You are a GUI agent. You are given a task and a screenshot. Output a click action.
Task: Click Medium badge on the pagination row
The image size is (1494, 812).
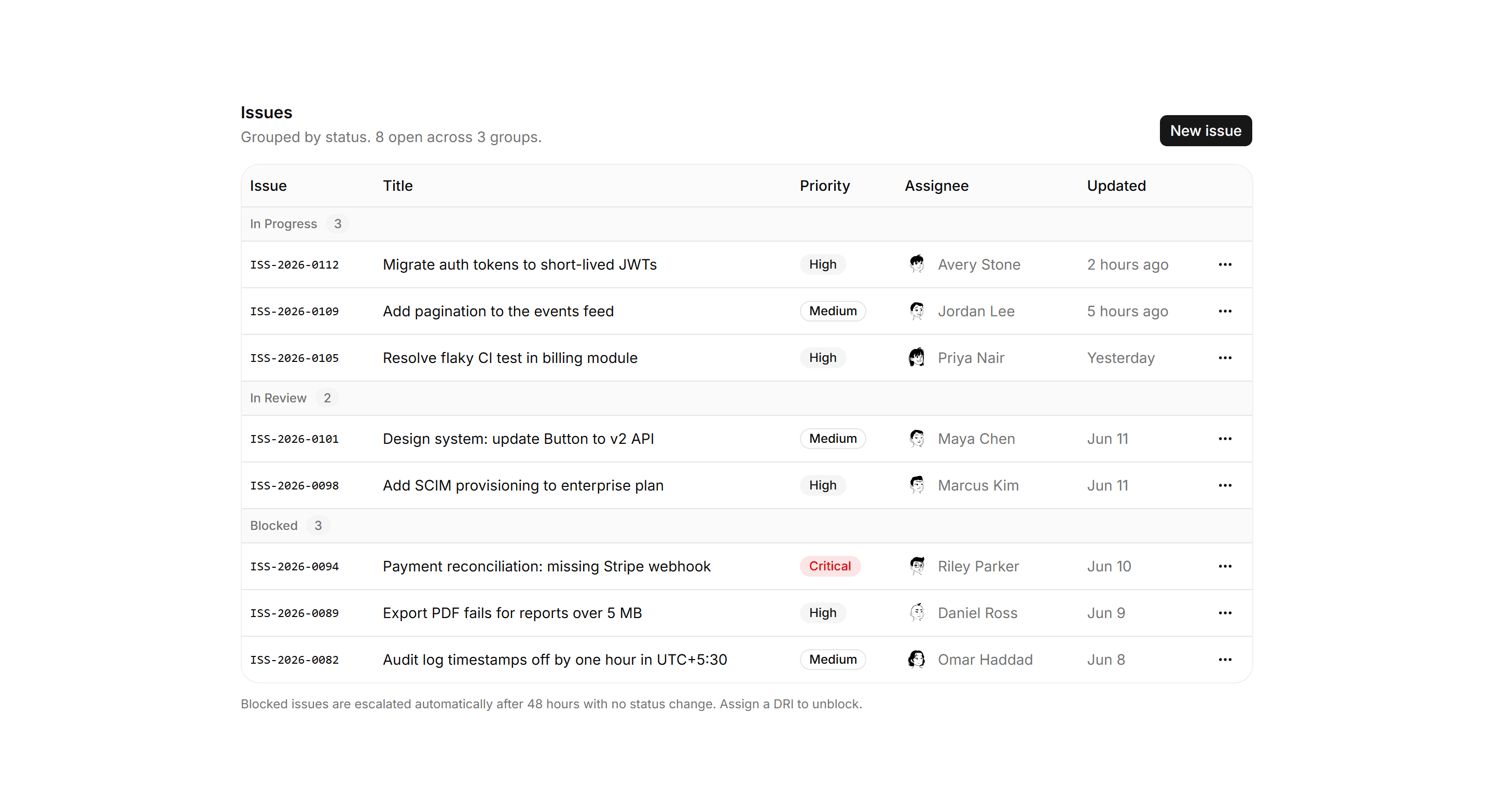tap(833, 311)
